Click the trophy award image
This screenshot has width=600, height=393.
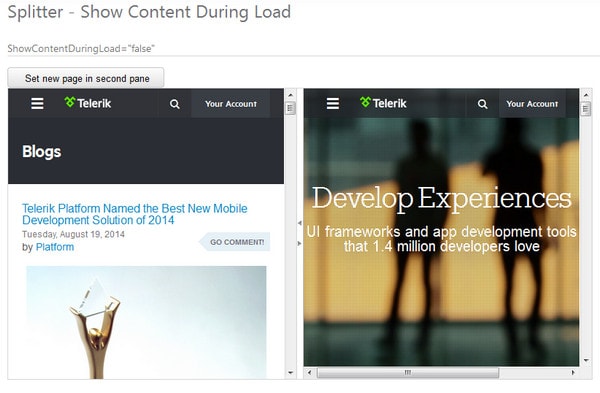pos(147,323)
